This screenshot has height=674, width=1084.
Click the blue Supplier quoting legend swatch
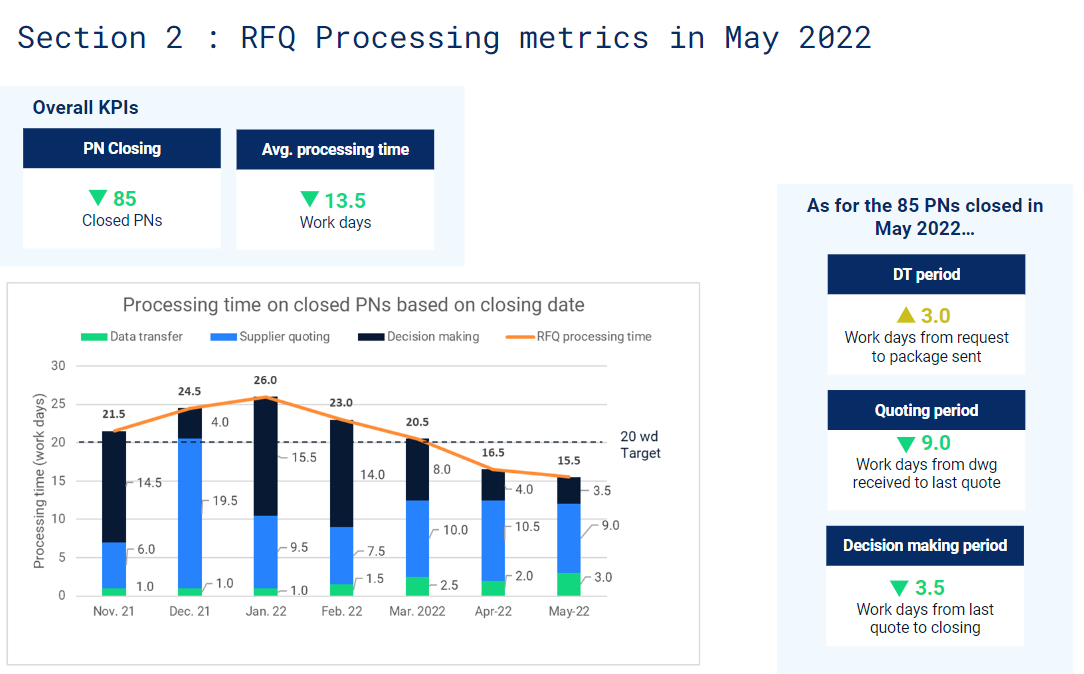[223, 337]
